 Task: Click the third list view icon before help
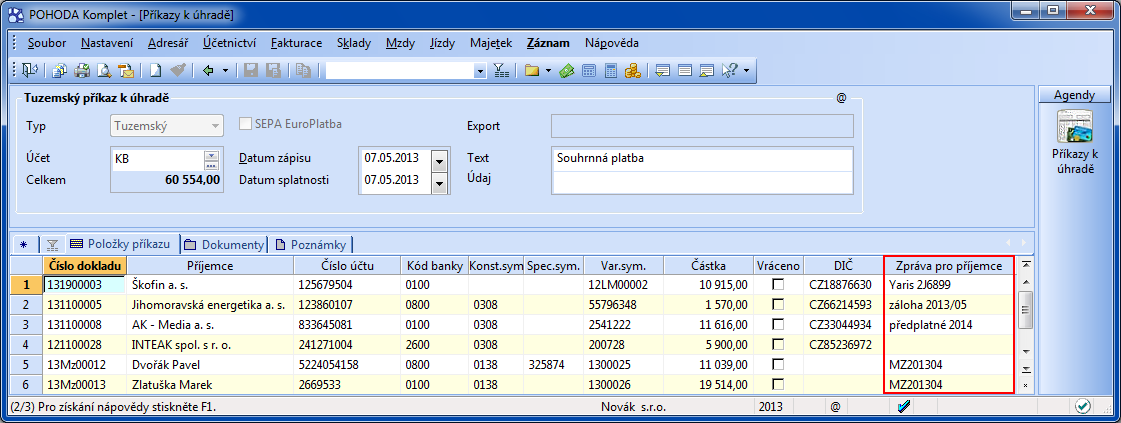(707, 70)
